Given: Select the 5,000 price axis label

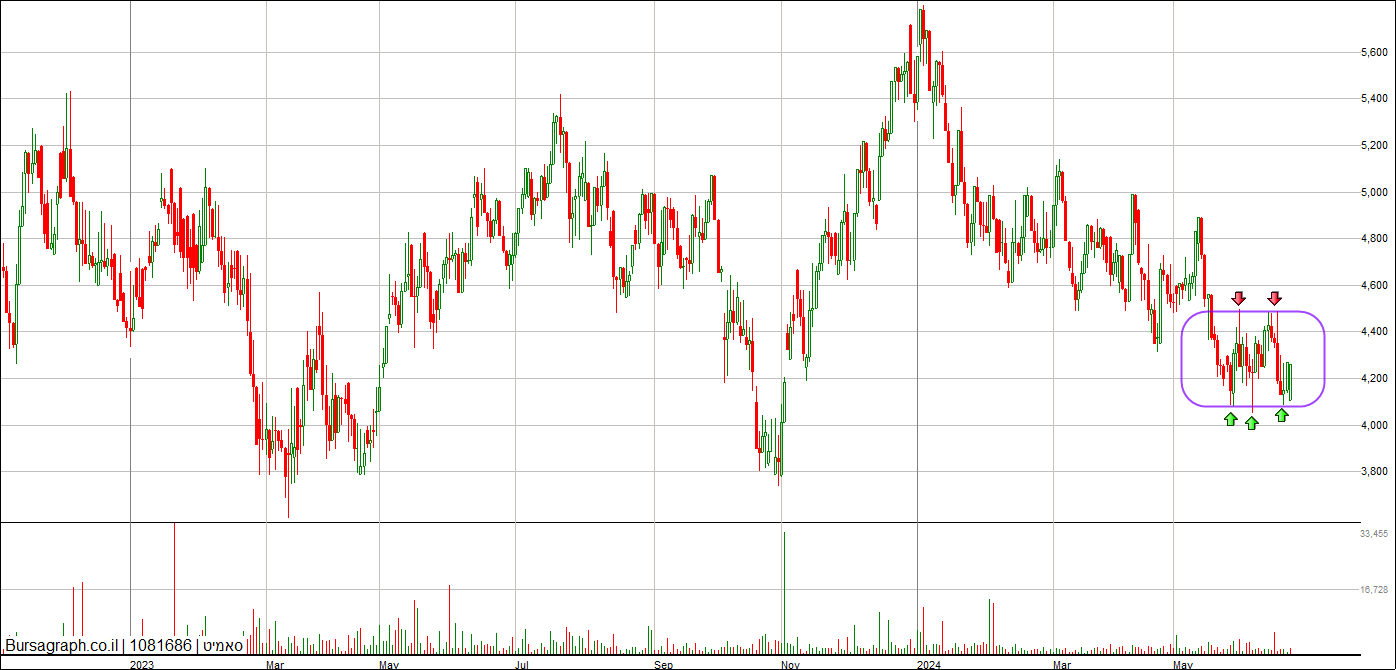Looking at the screenshot, I should click(x=1372, y=192).
